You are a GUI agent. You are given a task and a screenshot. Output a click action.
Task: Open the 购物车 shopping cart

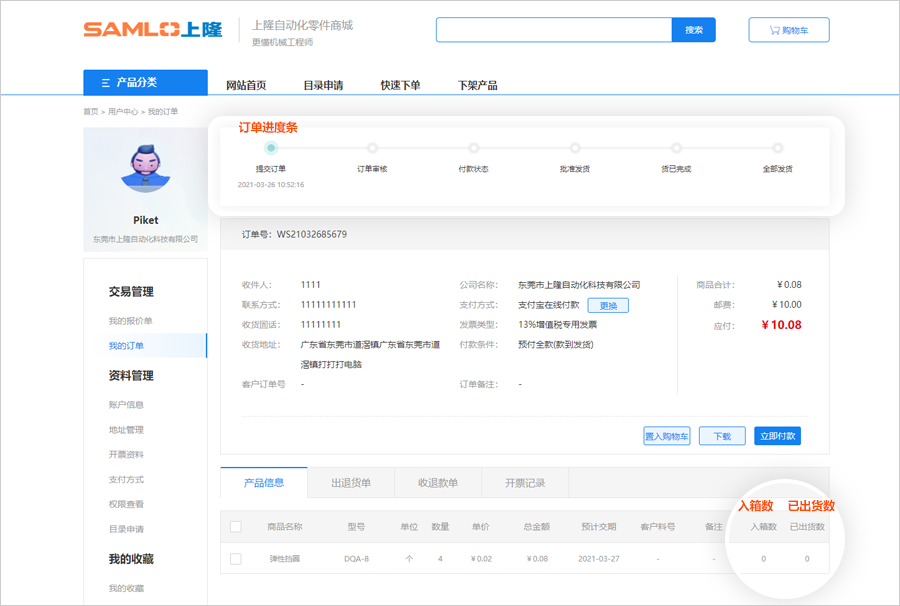click(788, 30)
